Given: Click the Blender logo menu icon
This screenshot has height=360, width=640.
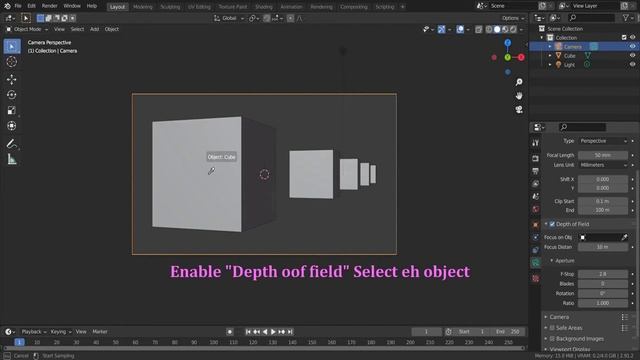Looking at the screenshot, I should pos(7,6).
